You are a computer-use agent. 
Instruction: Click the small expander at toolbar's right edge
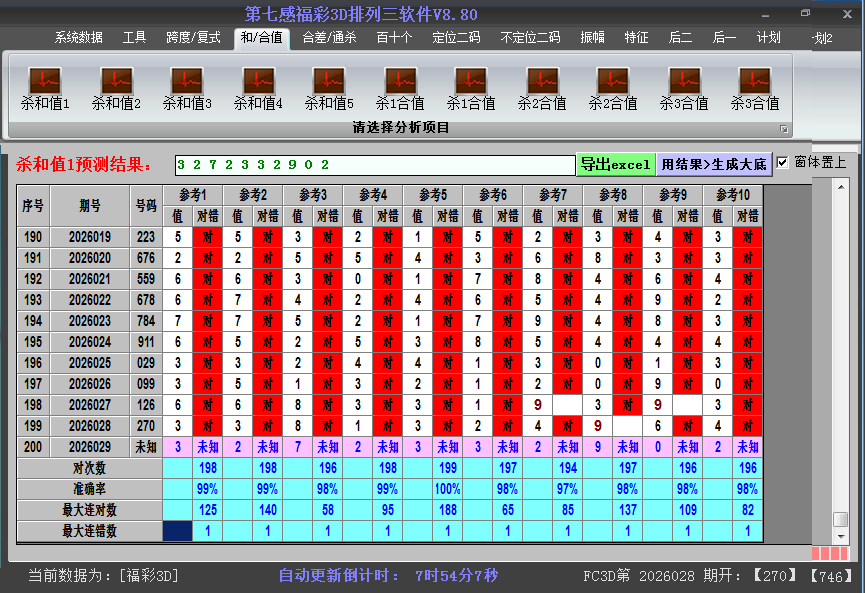click(x=786, y=127)
